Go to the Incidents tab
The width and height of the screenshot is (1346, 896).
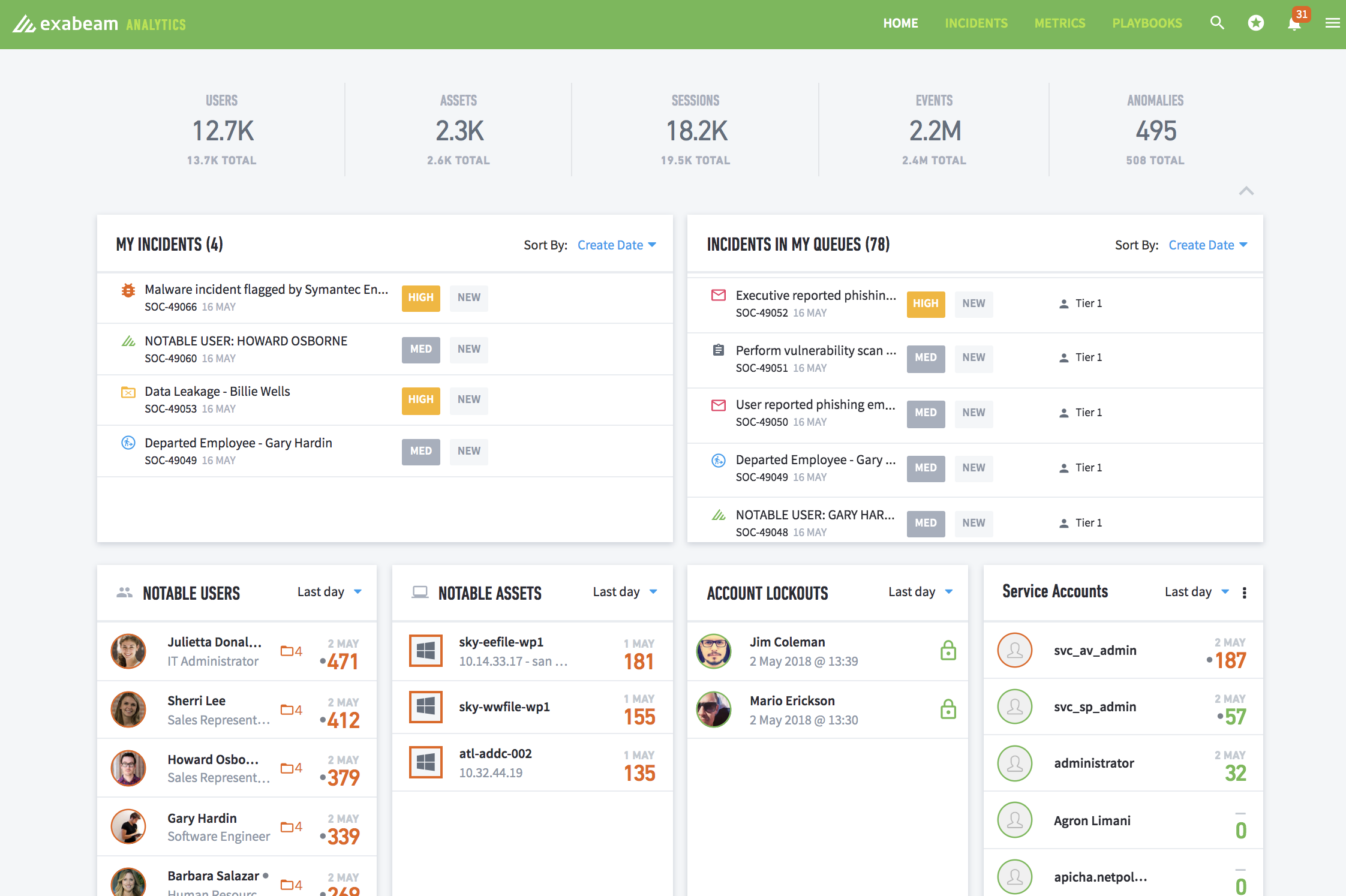click(x=976, y=23)
